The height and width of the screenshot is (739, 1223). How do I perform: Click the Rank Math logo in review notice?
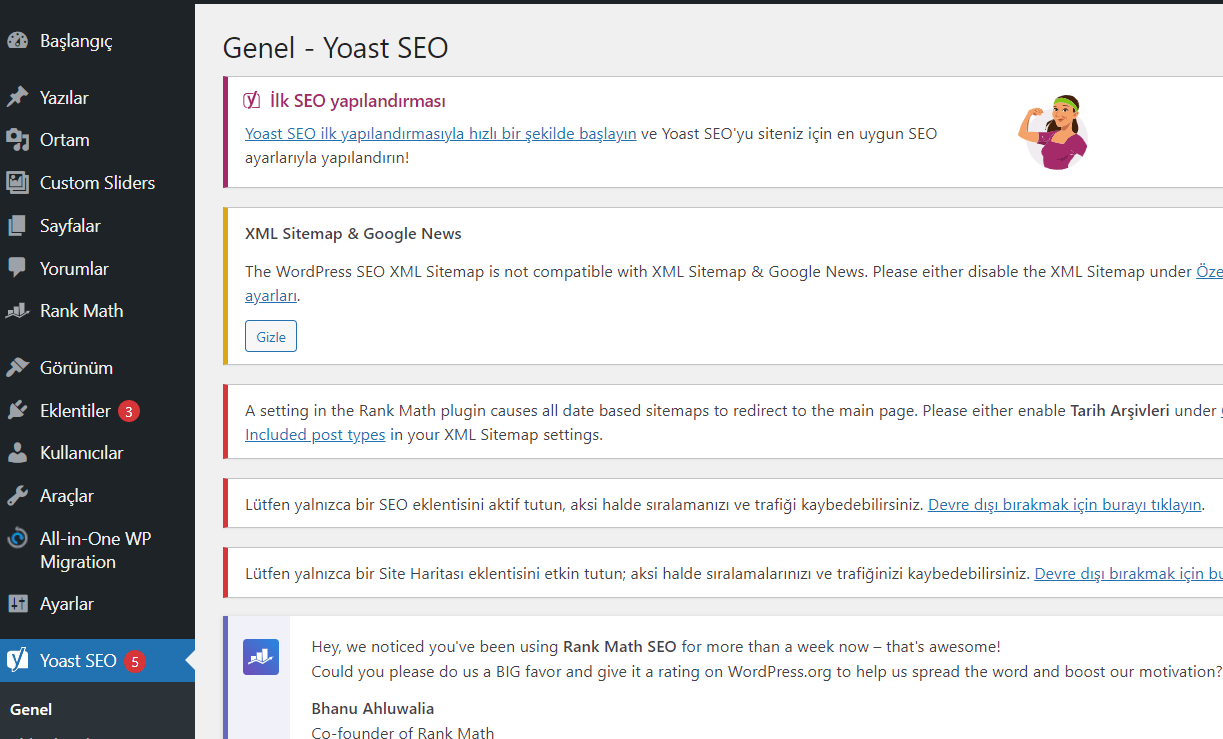click(x=261, y=657)
